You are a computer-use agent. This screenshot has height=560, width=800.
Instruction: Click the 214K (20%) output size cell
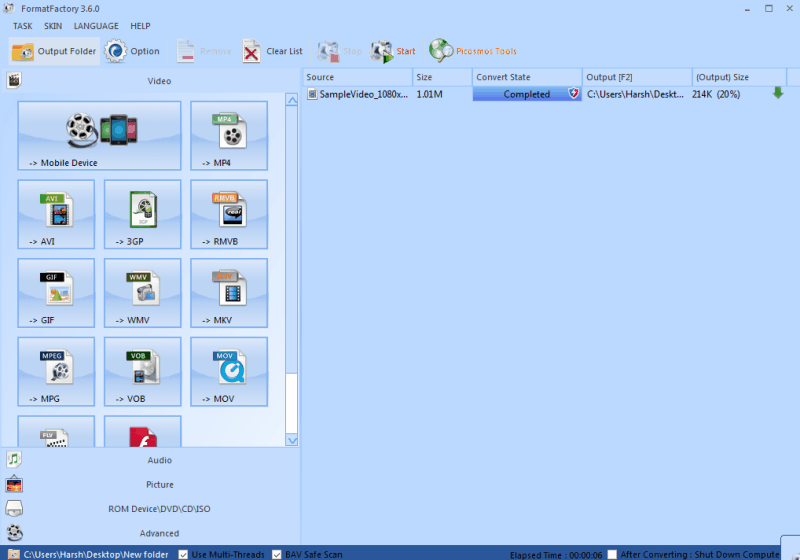click(x=716, y=94)
